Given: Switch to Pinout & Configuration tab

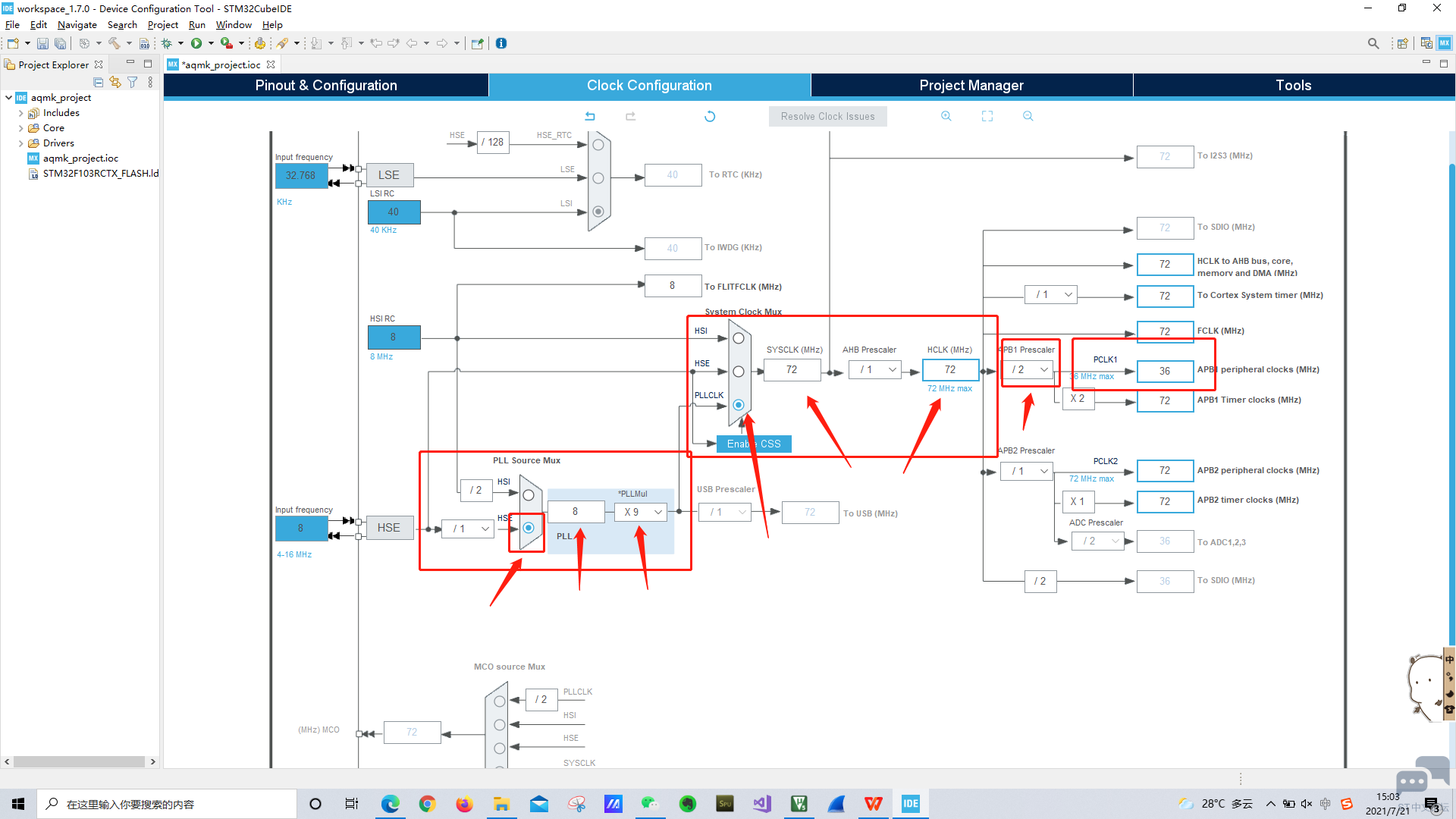Looking at the screenshot, I should (326, 85).
